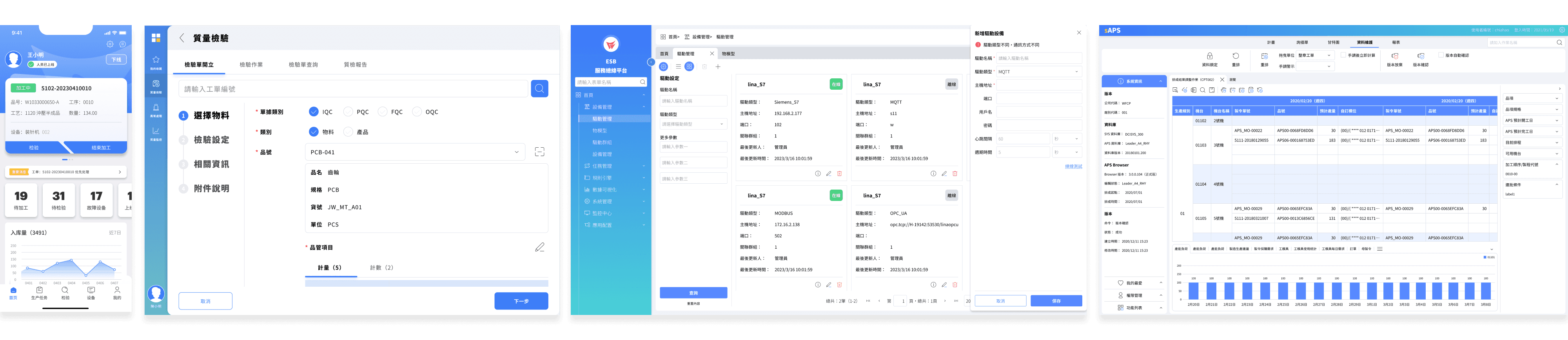This screenshot has height=340, width=1568.
Task: Click the blue search button in 質量檢驗
Action: pyautogui.click(x=539, y=89)
